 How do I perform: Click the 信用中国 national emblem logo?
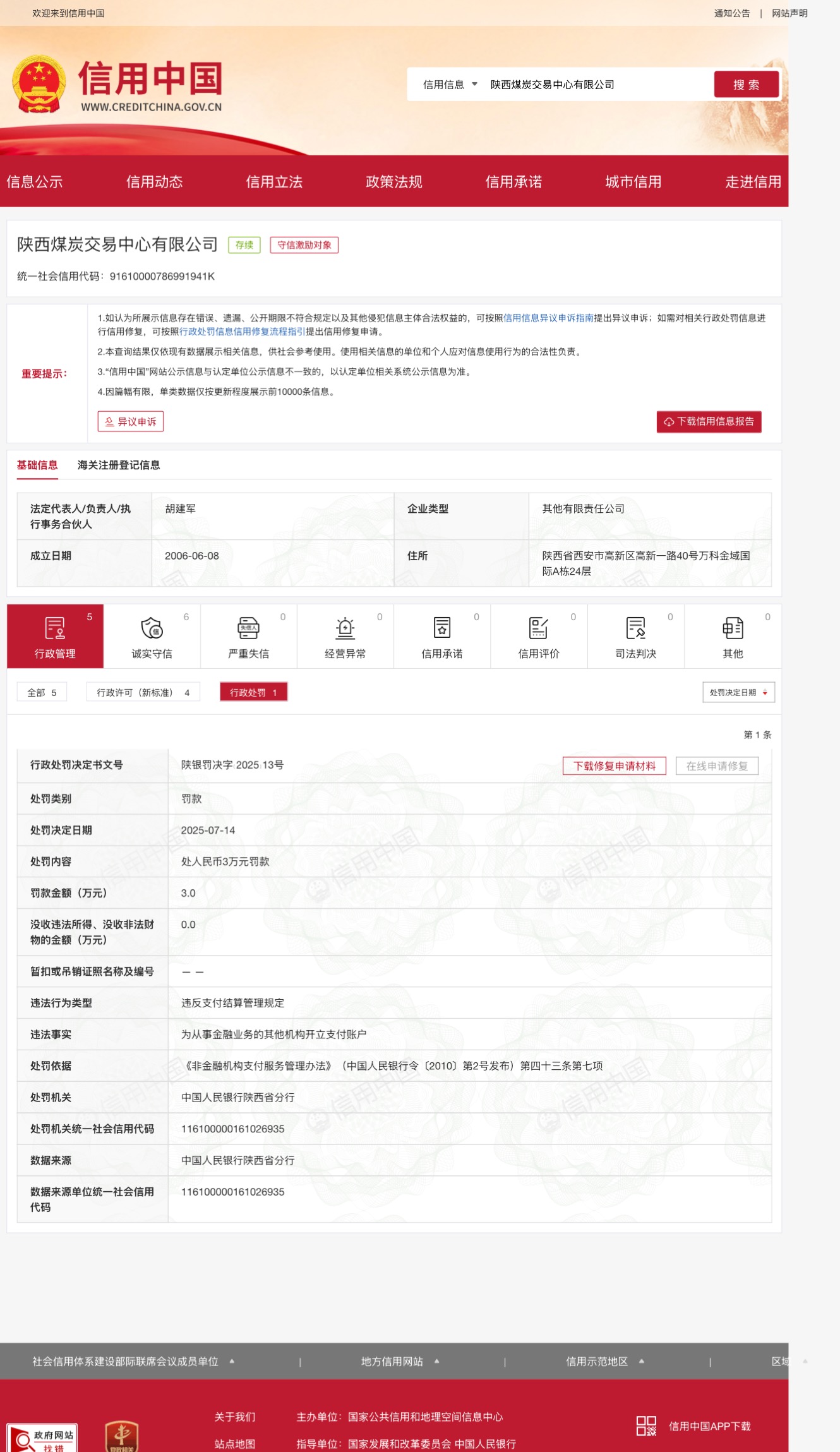point(39,85)
